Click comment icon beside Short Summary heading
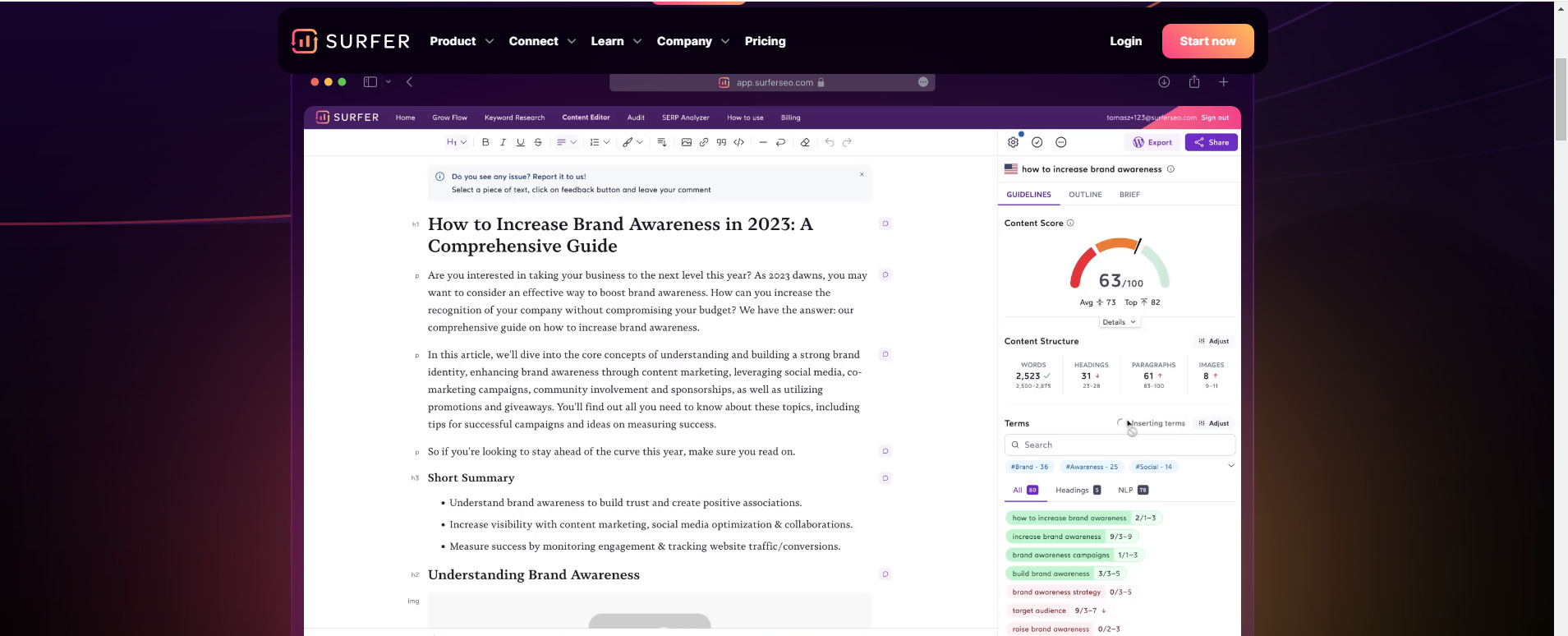The height and width of the screenshot is (636, 1568). coord(885,478)
